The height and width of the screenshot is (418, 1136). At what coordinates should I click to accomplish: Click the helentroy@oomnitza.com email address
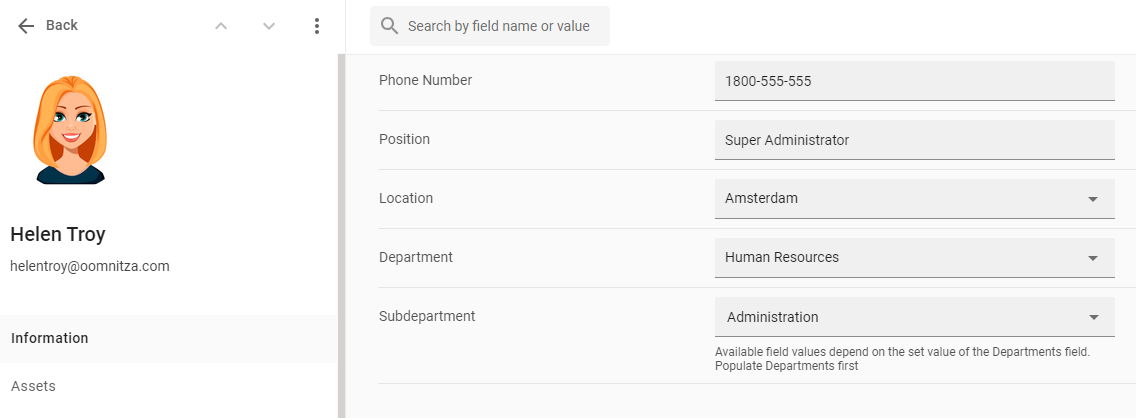90,267
